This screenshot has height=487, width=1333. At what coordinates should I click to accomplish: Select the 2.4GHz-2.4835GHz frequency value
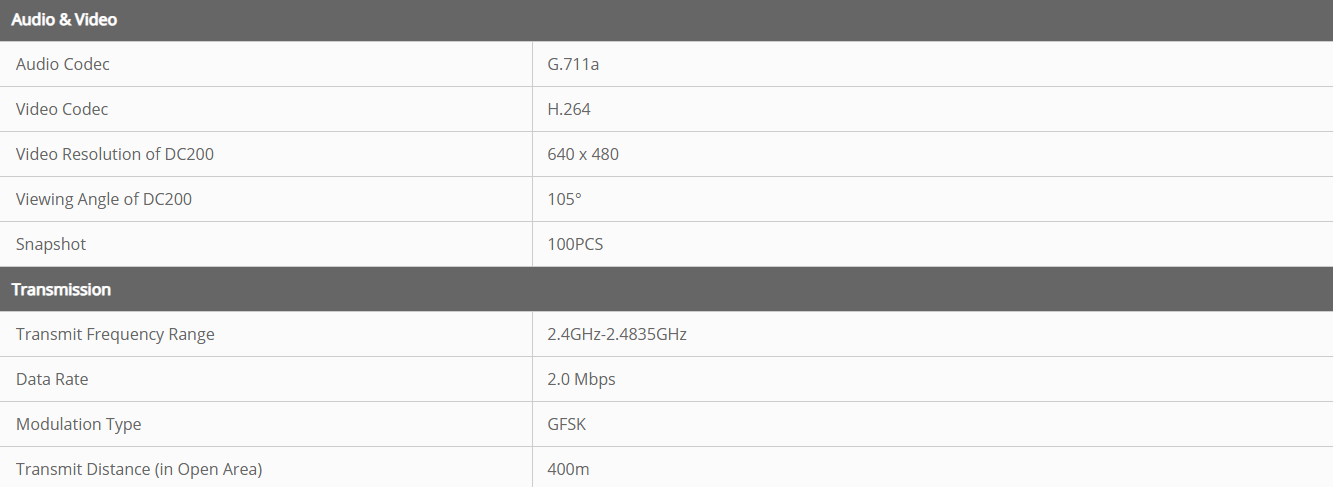(617, 334)
